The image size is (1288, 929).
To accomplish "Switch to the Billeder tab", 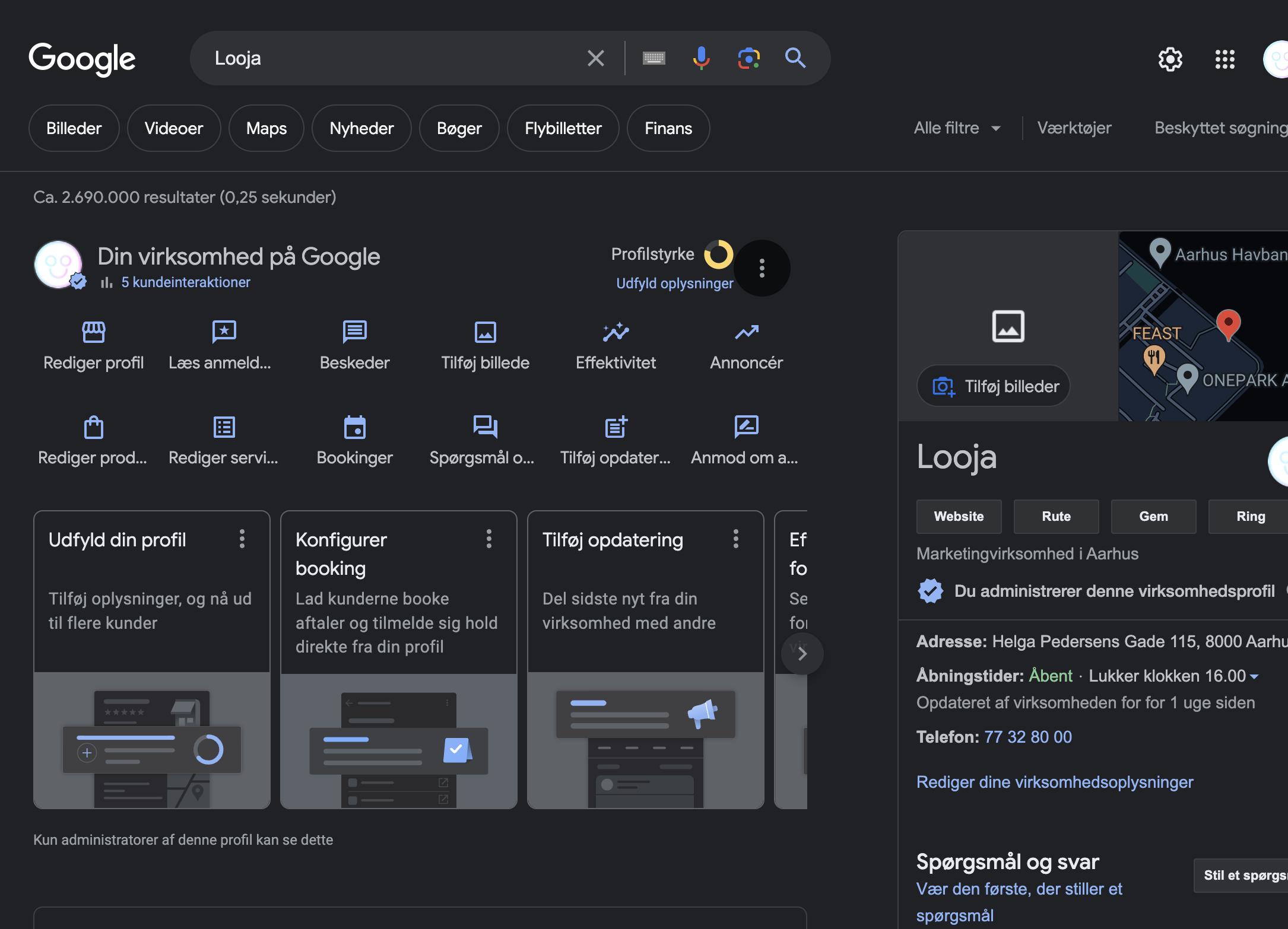I will tap(74, 128).
